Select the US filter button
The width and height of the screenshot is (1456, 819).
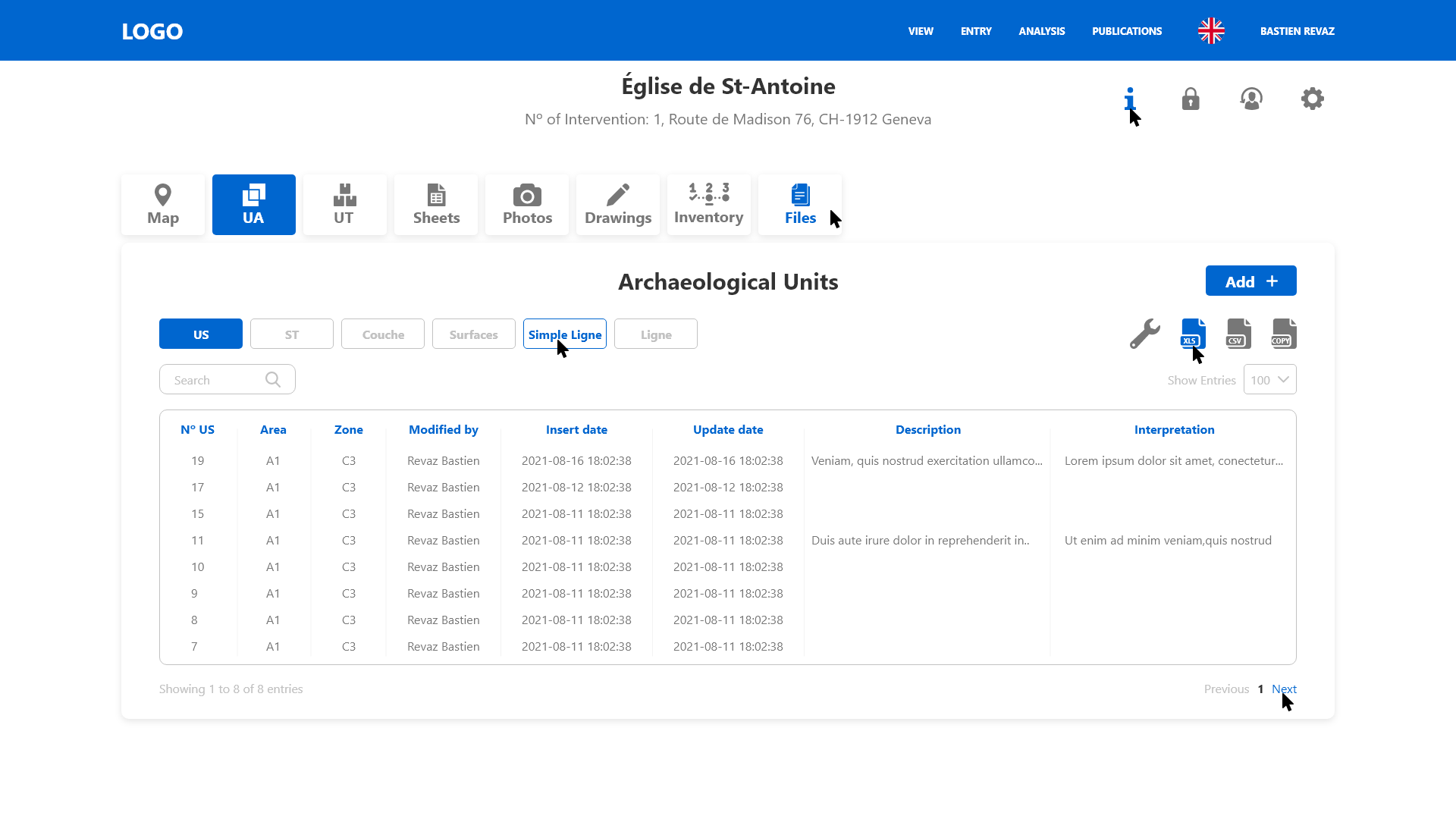click(201, 334)
